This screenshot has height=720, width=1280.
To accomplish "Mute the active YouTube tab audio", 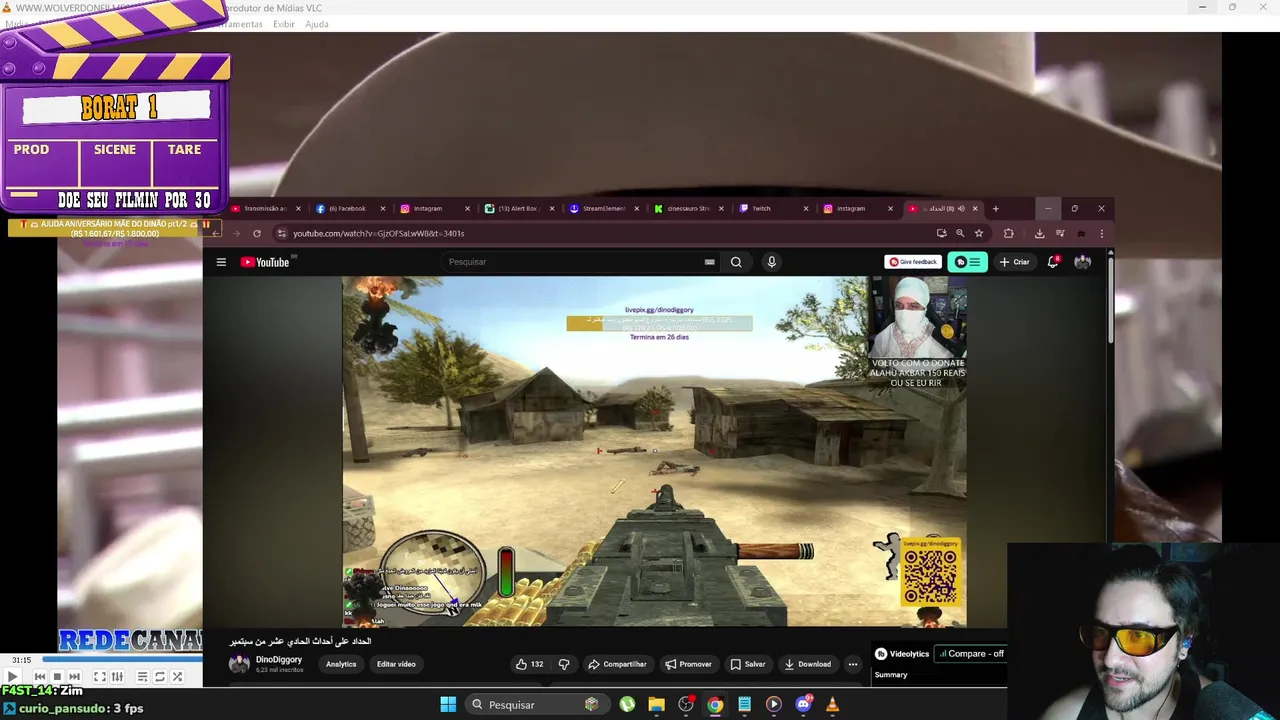I will click(961, 209).
